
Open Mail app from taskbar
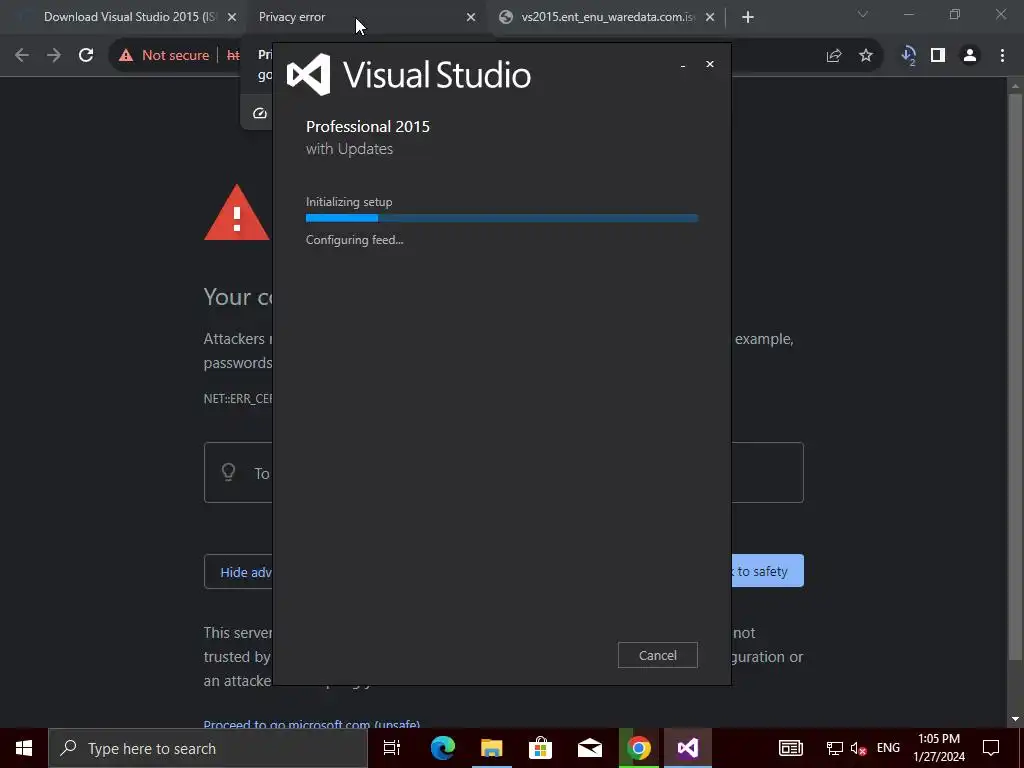click(x=590, y=748)
